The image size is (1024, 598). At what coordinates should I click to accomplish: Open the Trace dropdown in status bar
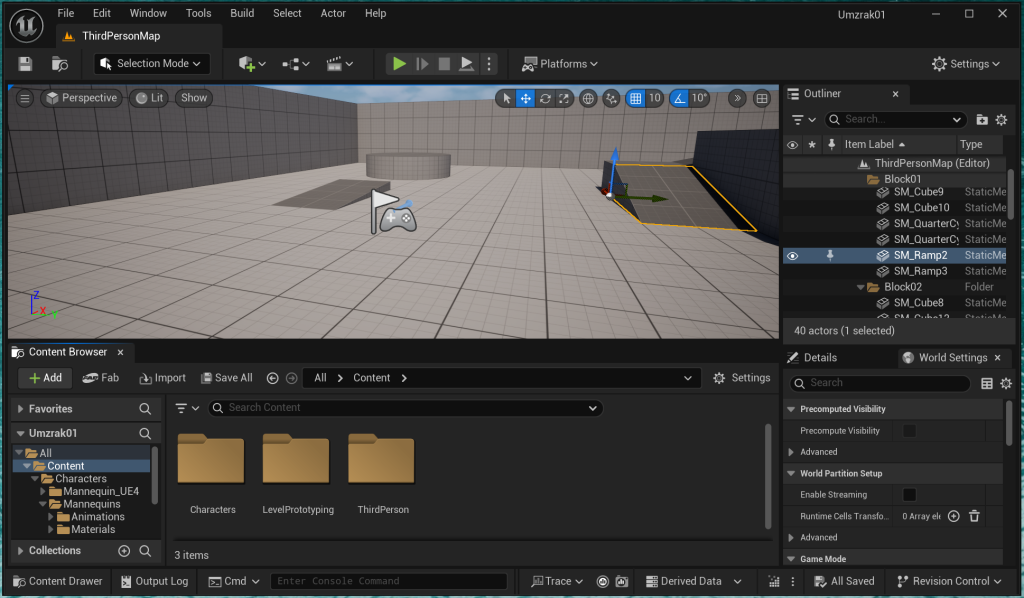tap(557, 581)
